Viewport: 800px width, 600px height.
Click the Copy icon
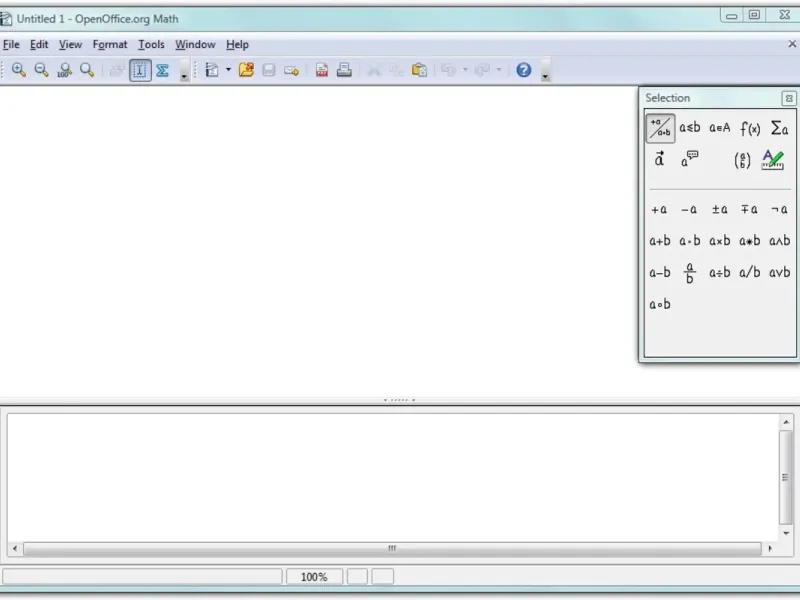point(396,70)
